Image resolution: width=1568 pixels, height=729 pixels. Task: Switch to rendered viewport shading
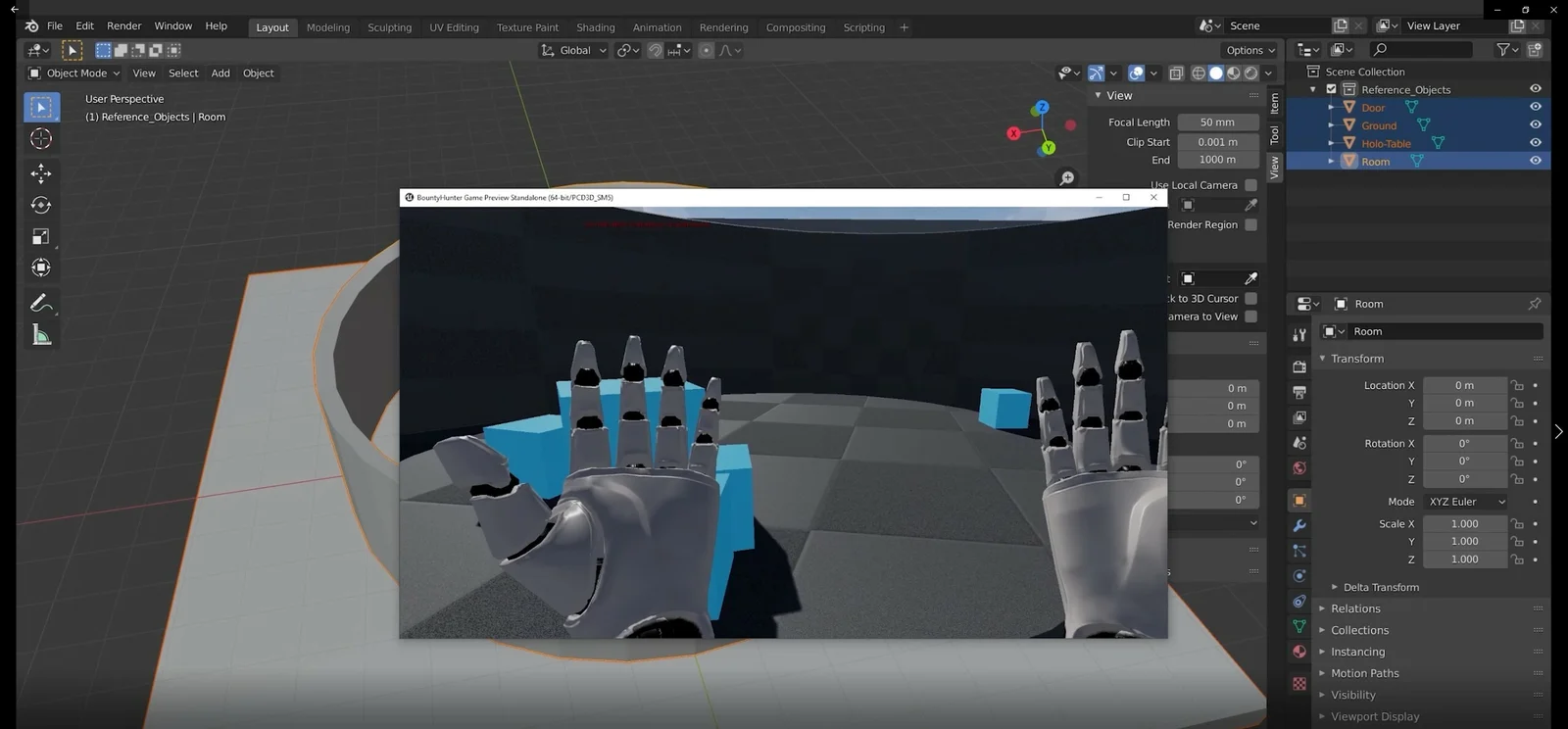[1250, 73]
